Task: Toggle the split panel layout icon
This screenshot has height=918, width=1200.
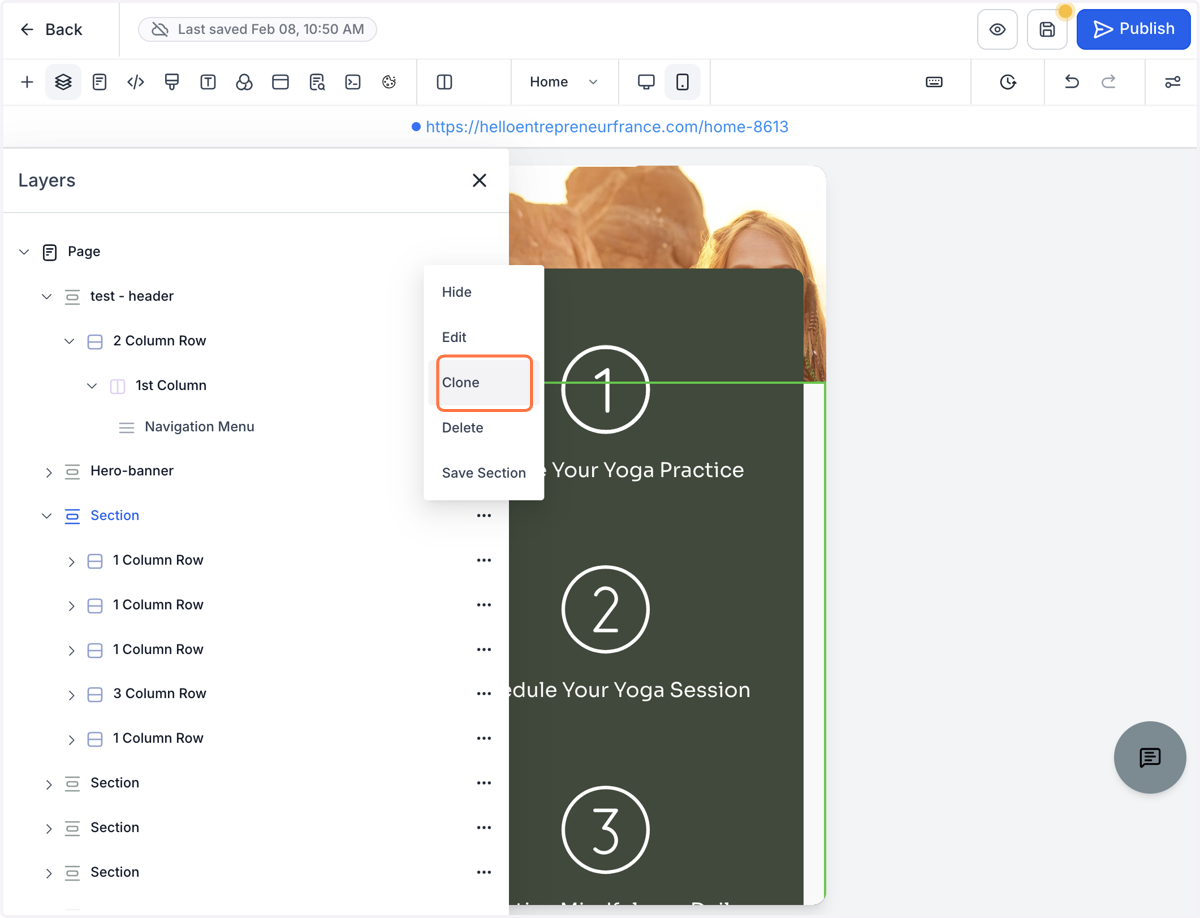Action: tap(445, 82)
